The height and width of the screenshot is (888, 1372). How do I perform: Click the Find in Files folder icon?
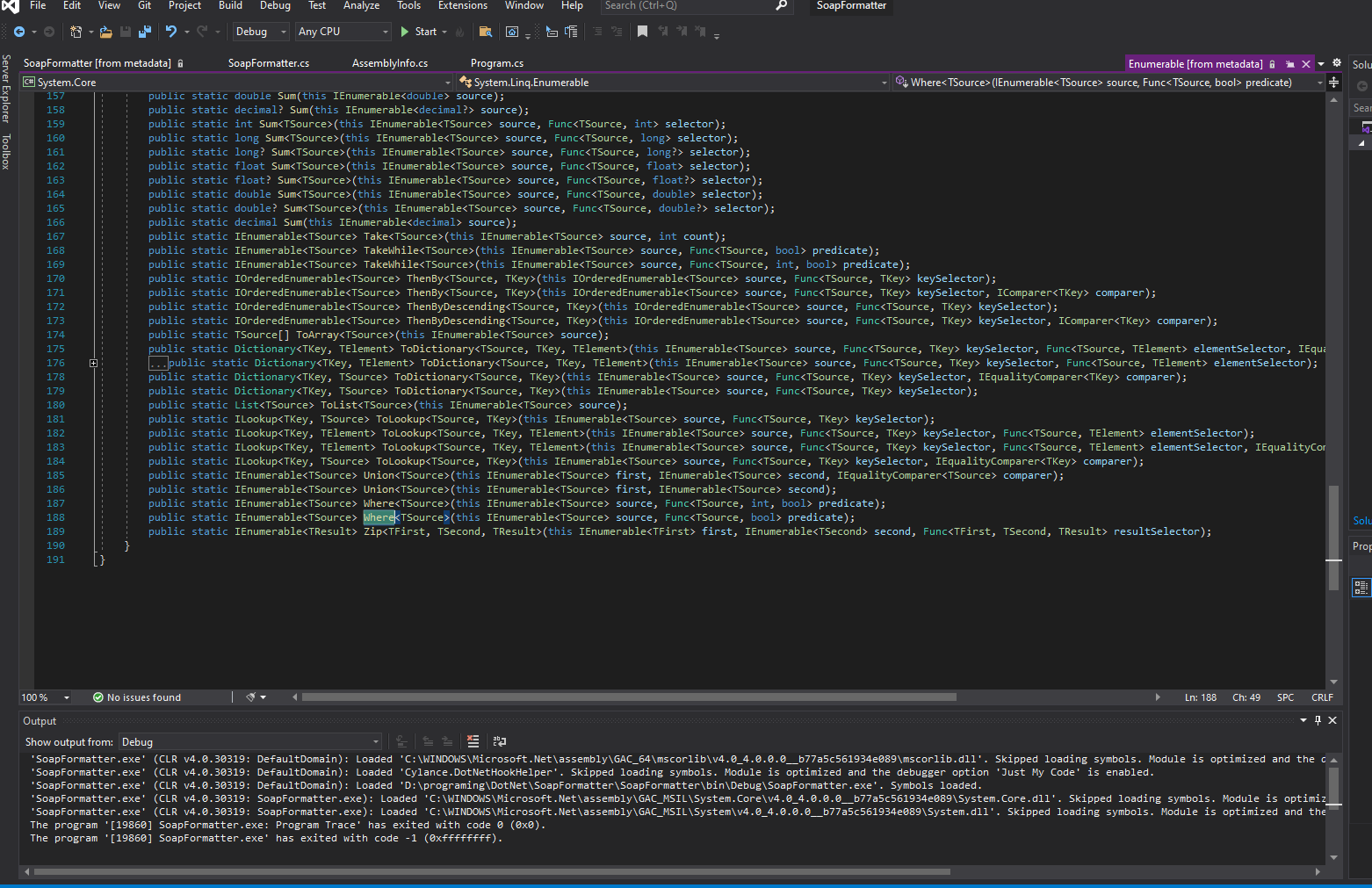click(x=485, y=32)
